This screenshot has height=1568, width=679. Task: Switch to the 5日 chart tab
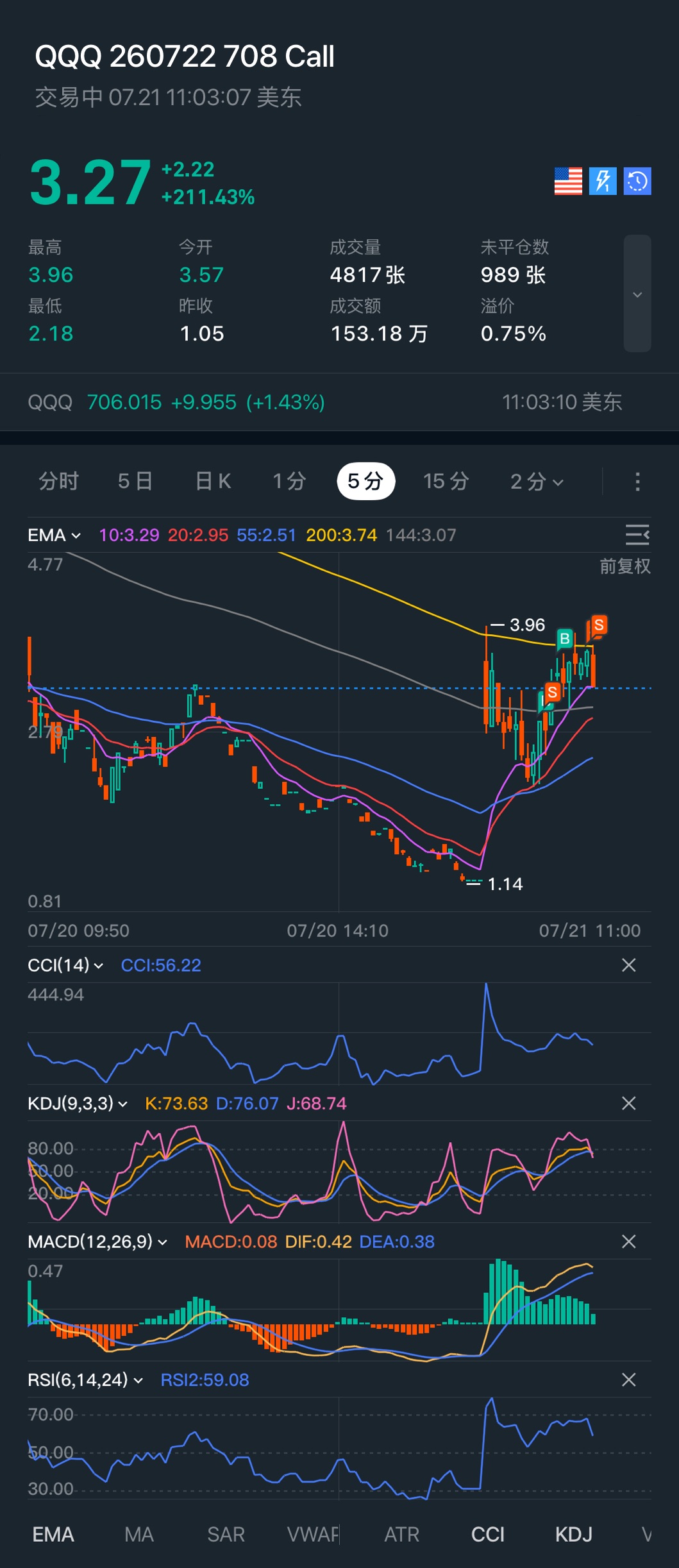[135, 481]
